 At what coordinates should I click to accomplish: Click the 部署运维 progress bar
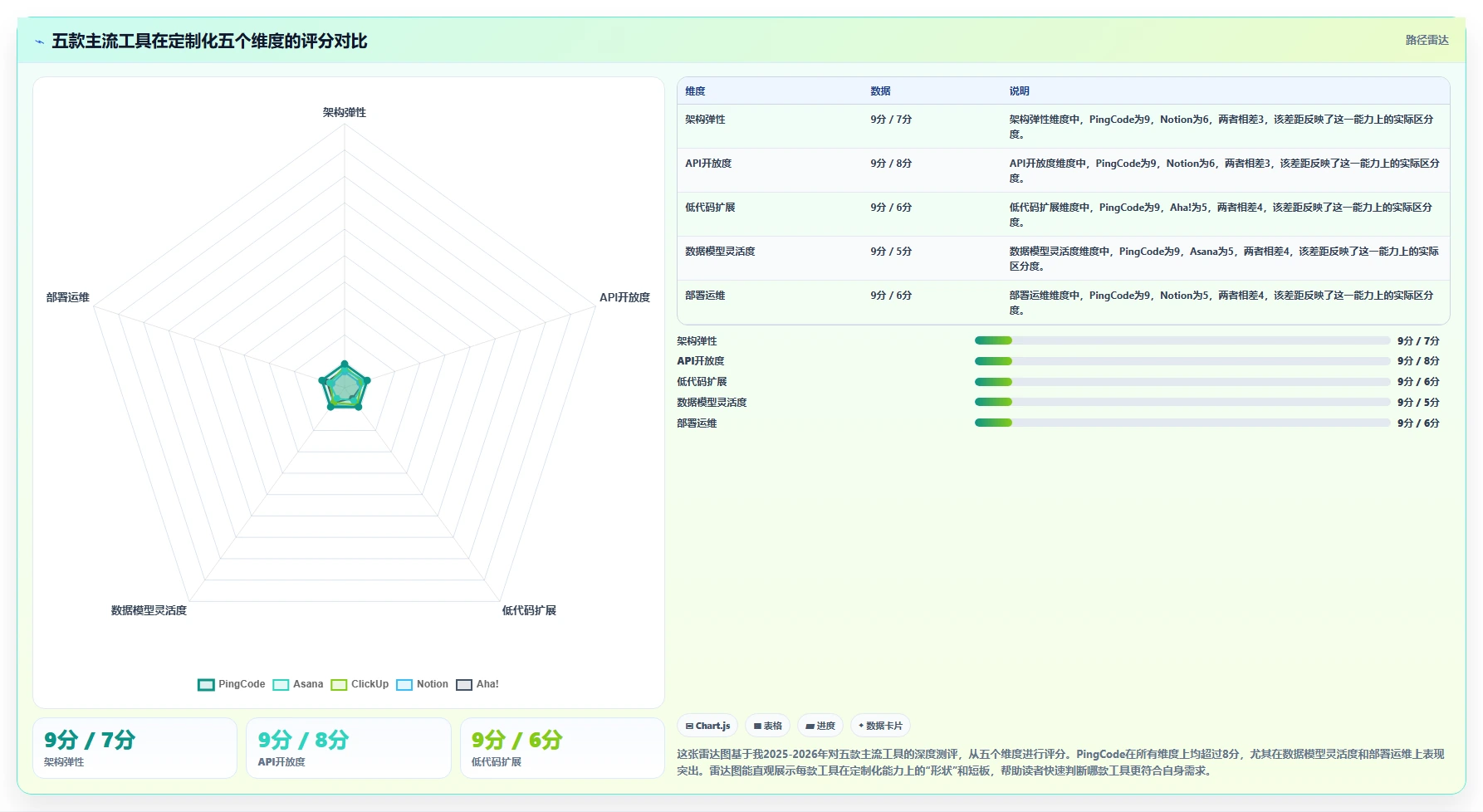(1182, 423)
